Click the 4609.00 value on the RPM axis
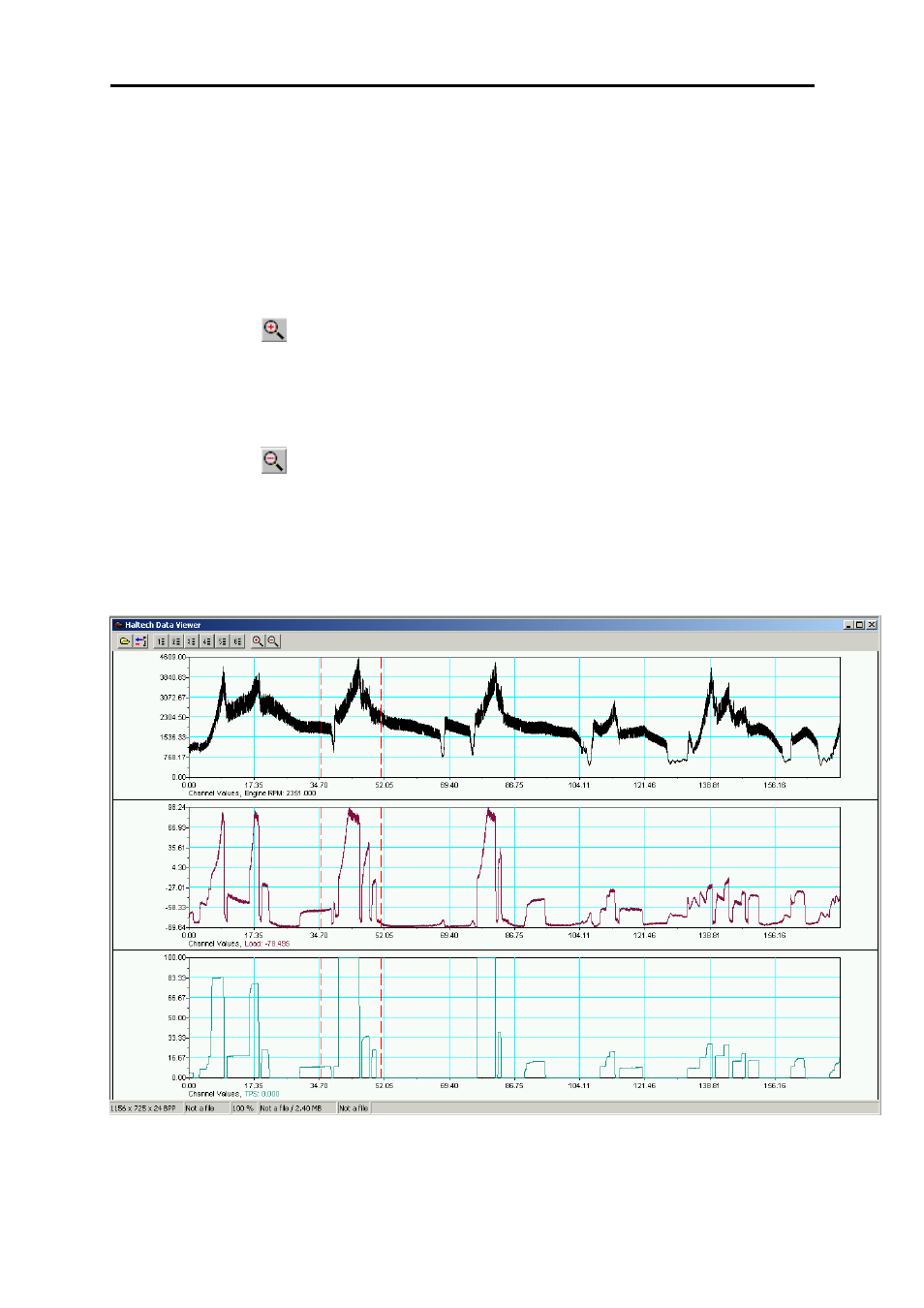924x1308 pixels. (x=173, y=657)
